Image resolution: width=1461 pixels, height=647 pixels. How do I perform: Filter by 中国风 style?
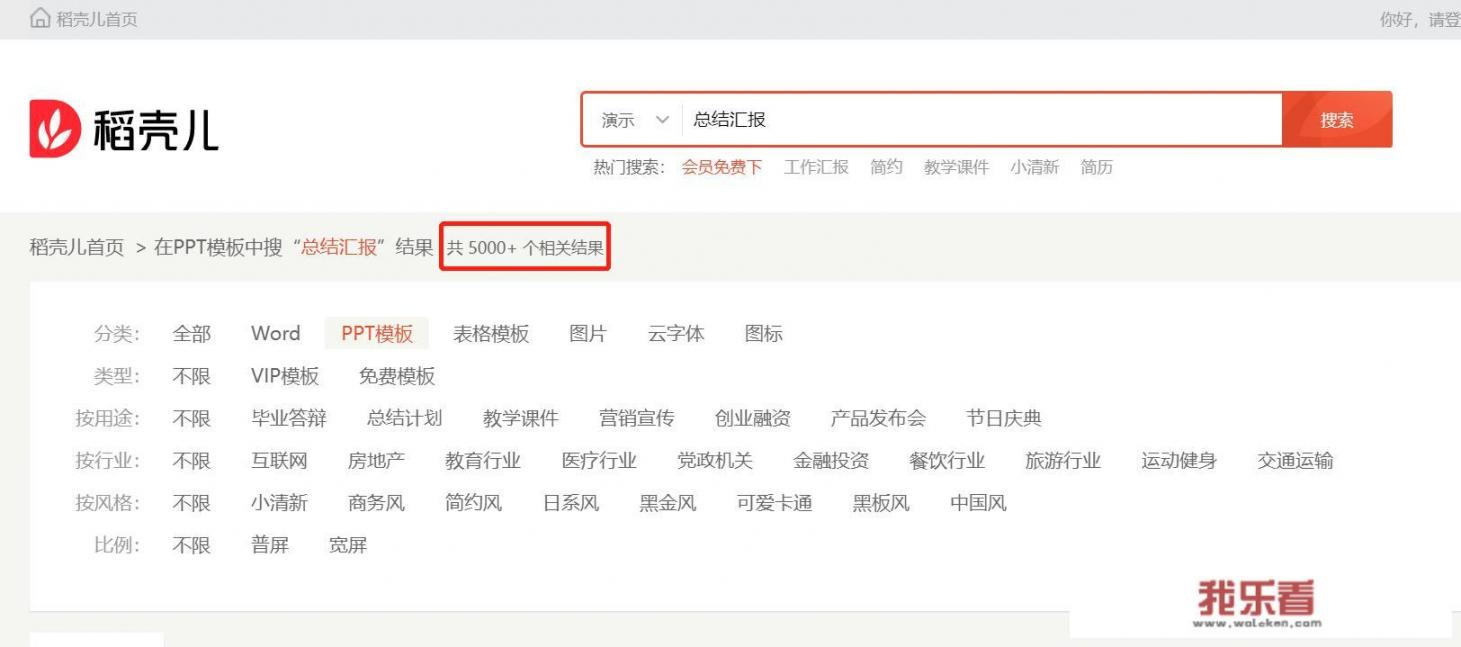978,503
